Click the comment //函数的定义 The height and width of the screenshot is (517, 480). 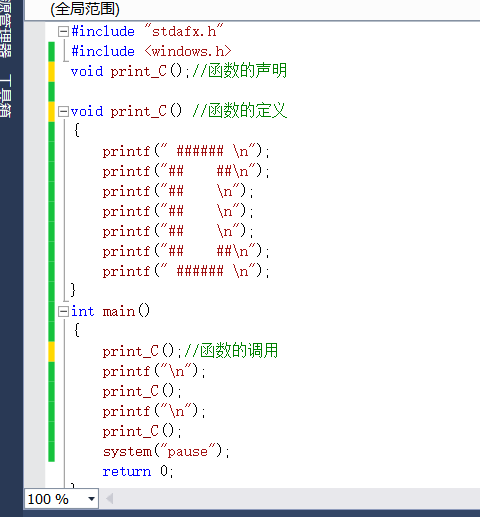[239, 111]
